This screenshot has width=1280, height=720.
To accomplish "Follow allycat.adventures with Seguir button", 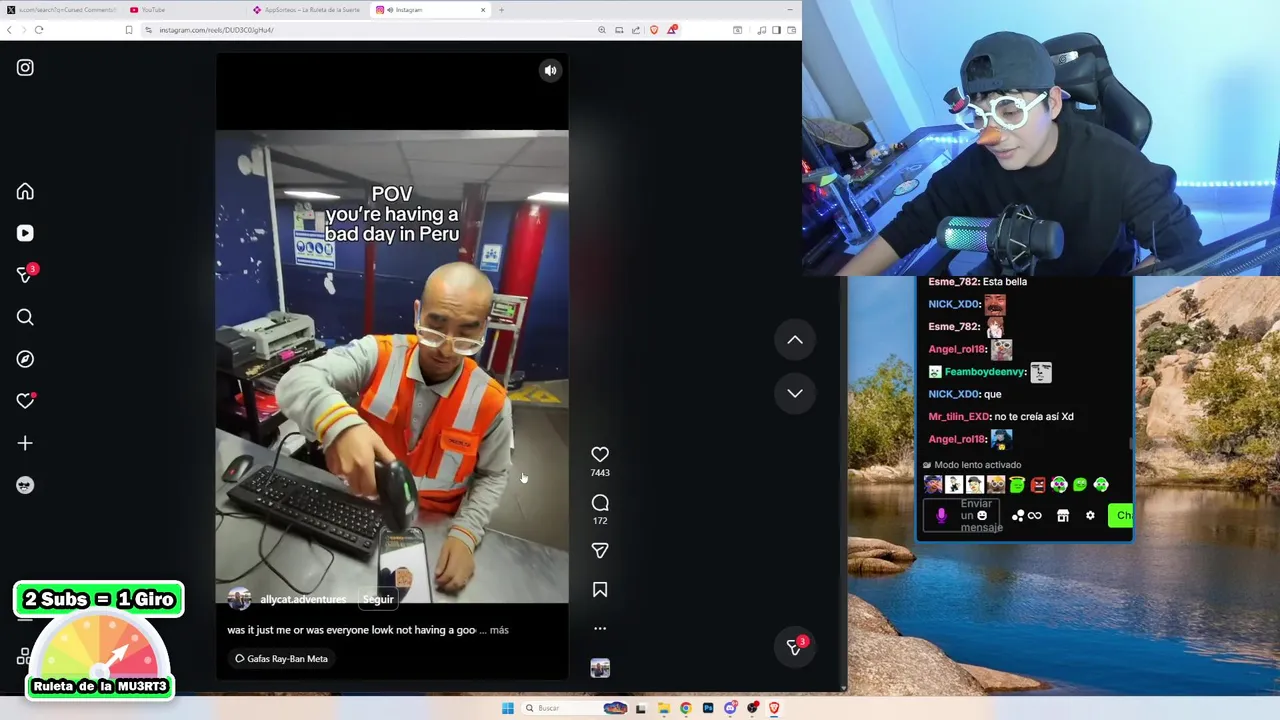I will tap(378, 599).
